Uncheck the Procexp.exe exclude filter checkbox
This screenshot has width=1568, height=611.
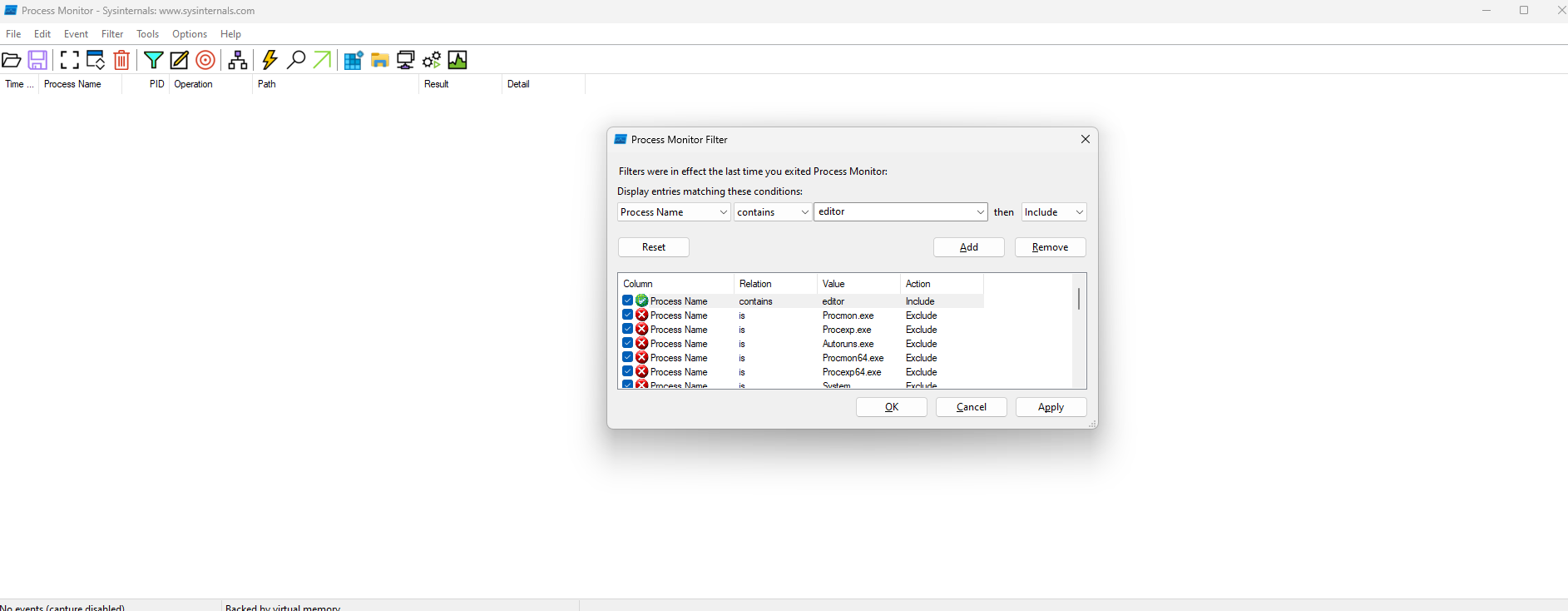[x=628, y=329]
